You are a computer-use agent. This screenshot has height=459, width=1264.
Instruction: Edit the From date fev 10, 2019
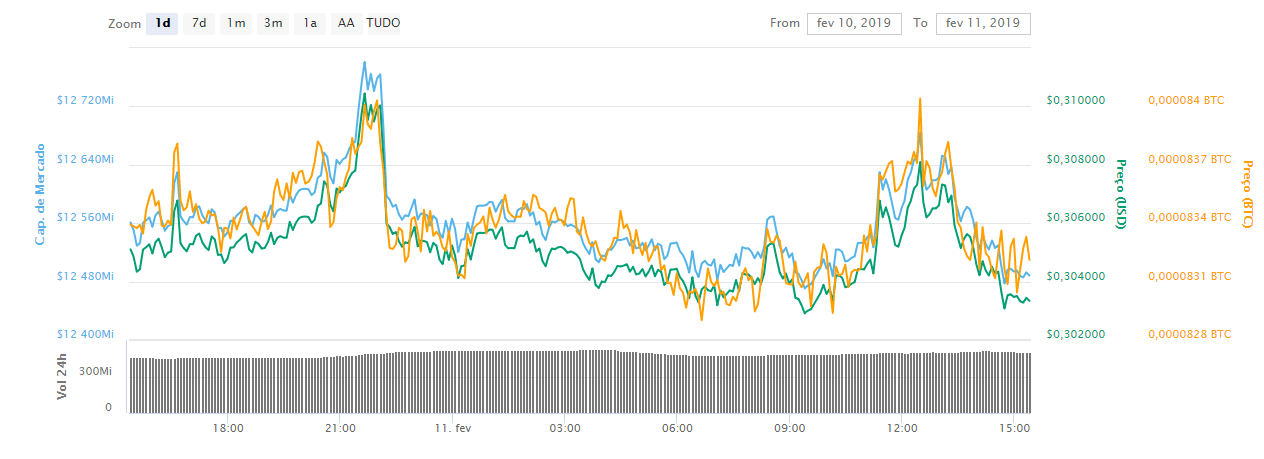[x=854, y=23]
